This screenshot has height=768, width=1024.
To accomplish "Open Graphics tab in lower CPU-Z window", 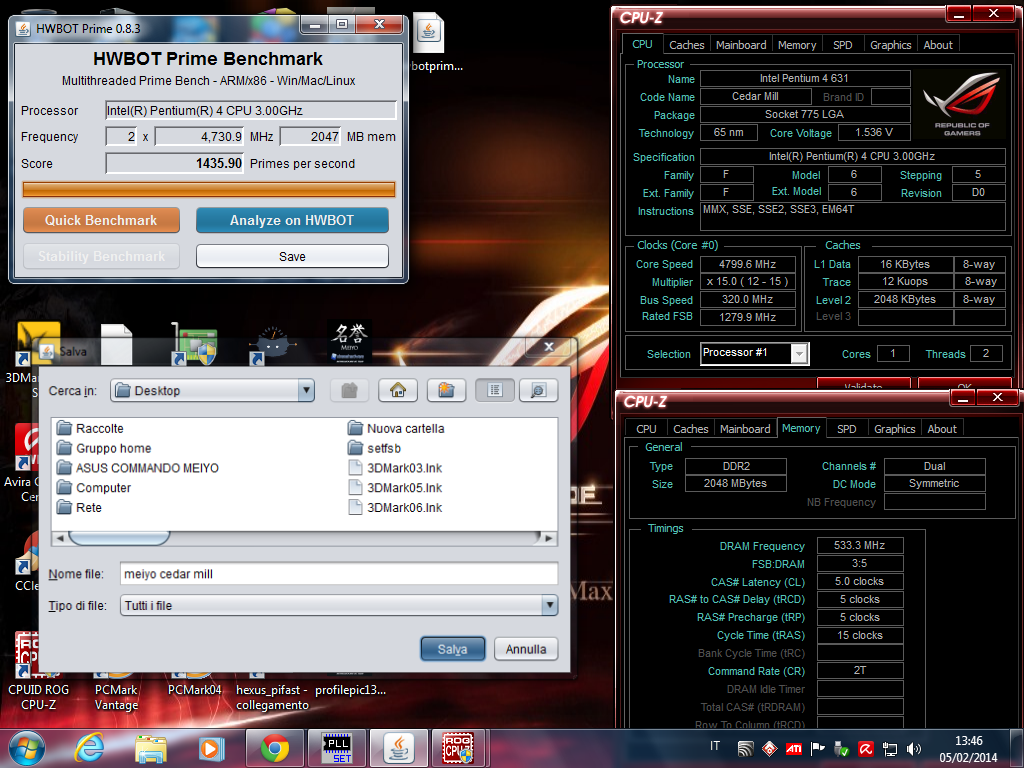I will click(x=894, y=429).
